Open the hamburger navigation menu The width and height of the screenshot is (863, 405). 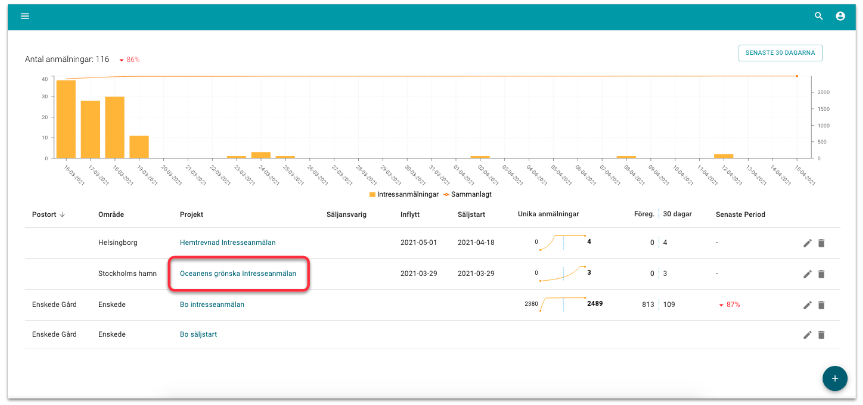pyautogui.click(x=25, y=16)
